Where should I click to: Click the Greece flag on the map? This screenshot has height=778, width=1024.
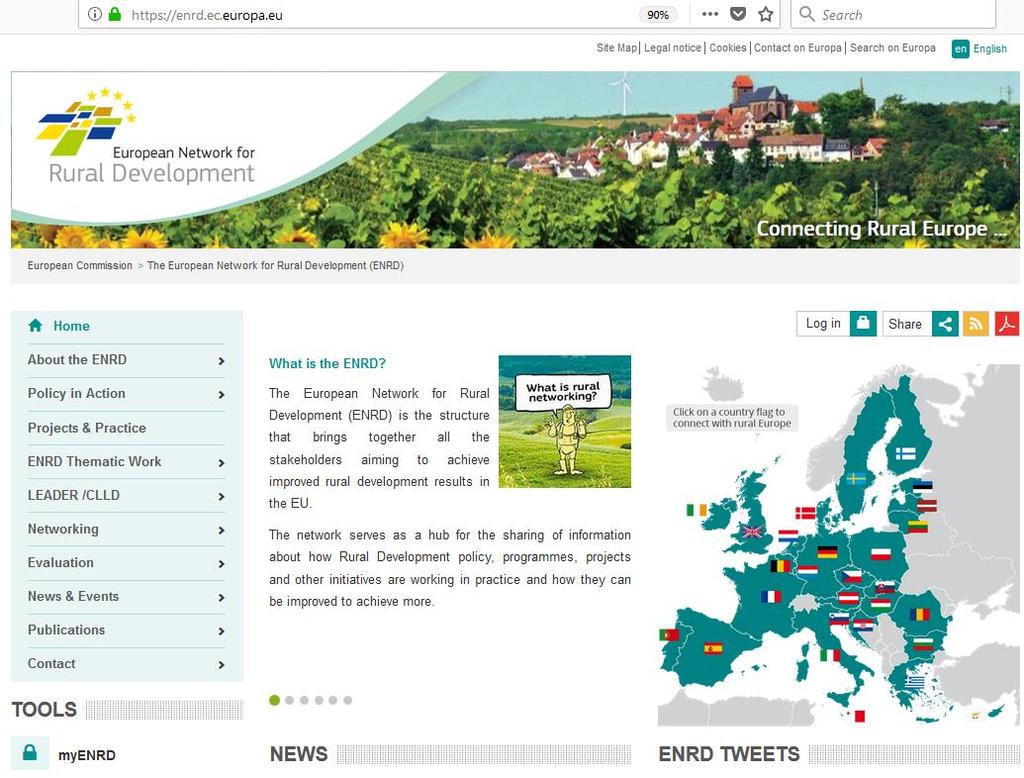coord(915,683)
